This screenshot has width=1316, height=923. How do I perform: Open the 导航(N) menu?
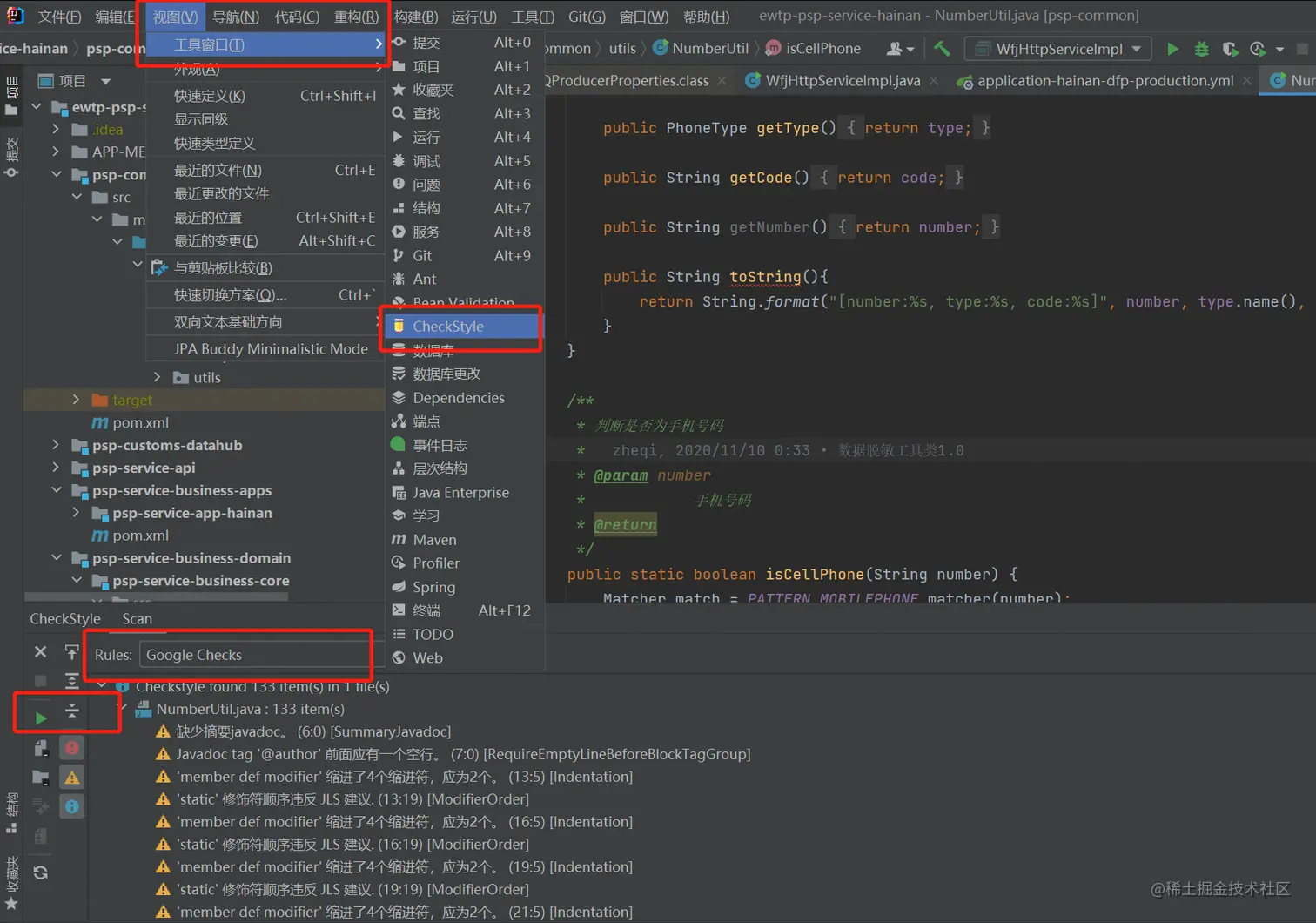click(x=236, y=17)
